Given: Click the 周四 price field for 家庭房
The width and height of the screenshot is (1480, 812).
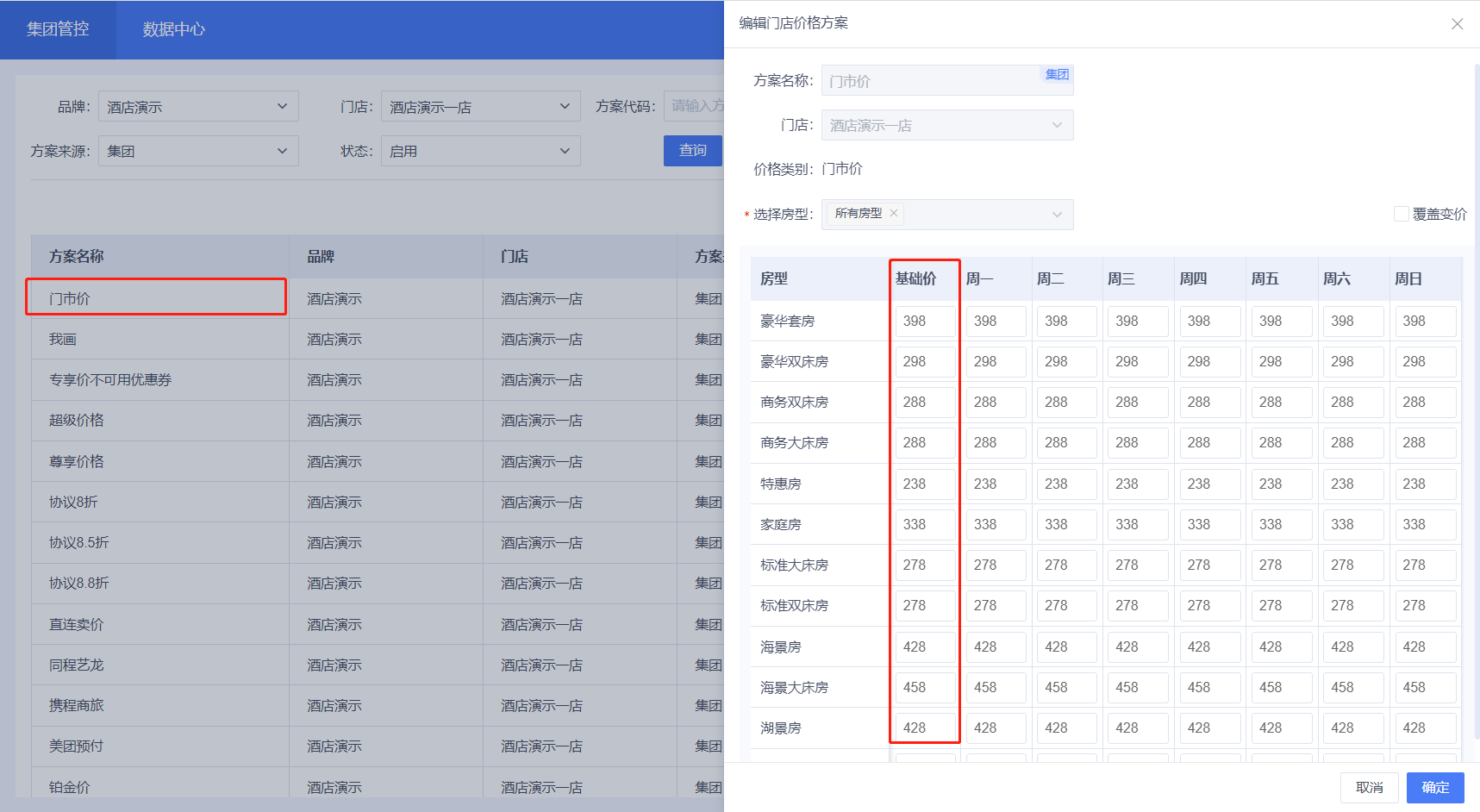Looking at the screenshot, I should (x=1210, y=524).
